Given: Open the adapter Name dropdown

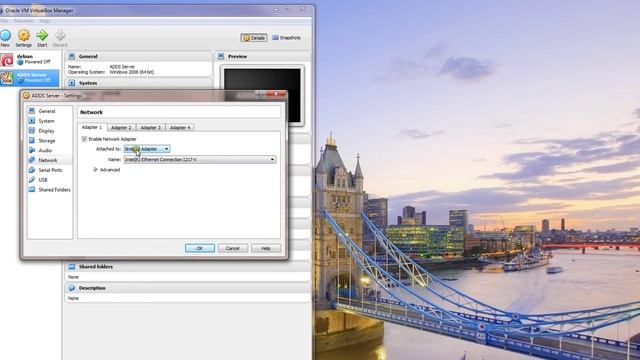Looking at the screenshot, I should 200,160.
